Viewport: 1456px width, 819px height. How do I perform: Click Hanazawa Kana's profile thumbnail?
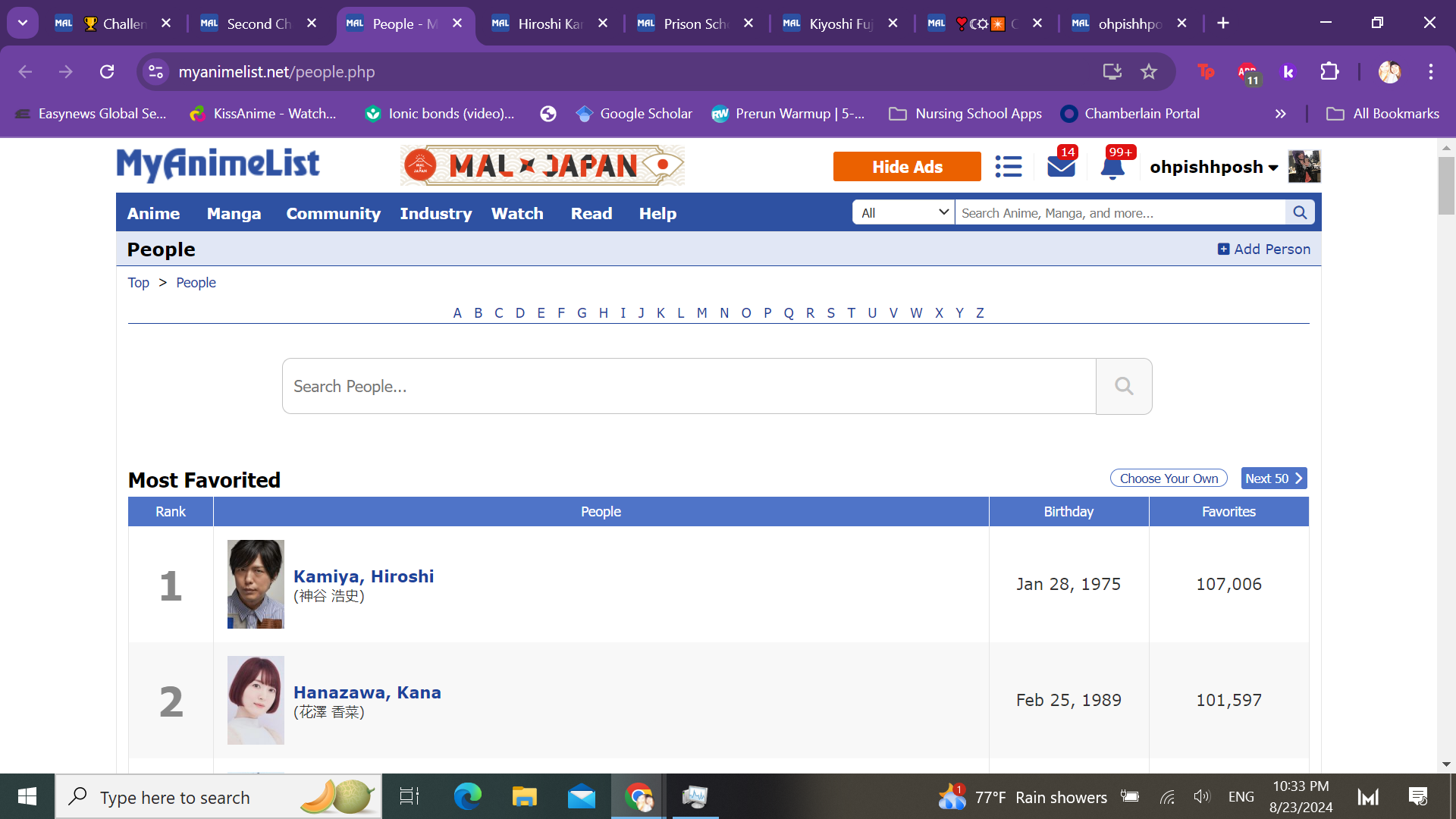click(256, 700)
